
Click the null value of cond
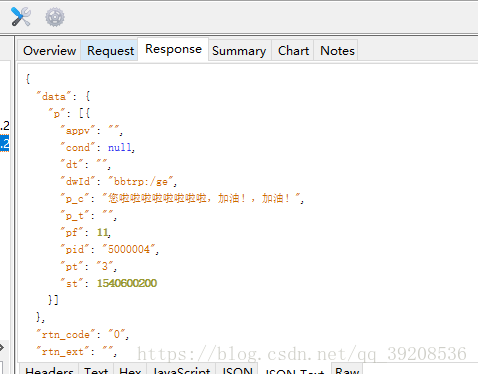(119, 147)
